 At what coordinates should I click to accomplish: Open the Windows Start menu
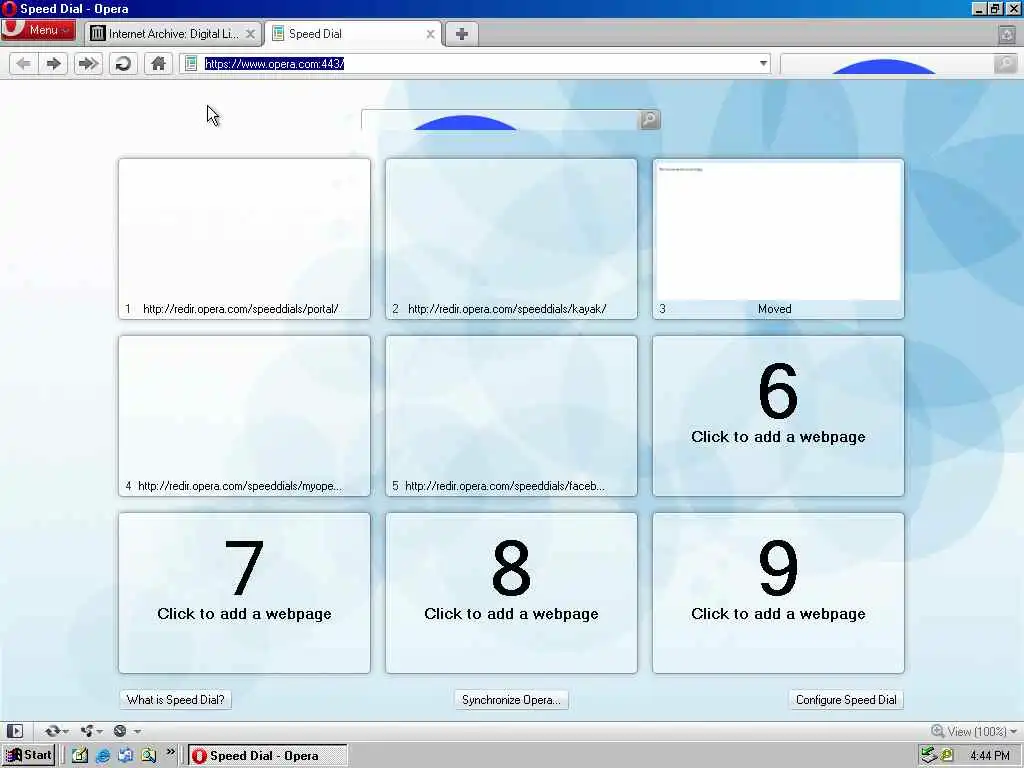coord(28,756)
